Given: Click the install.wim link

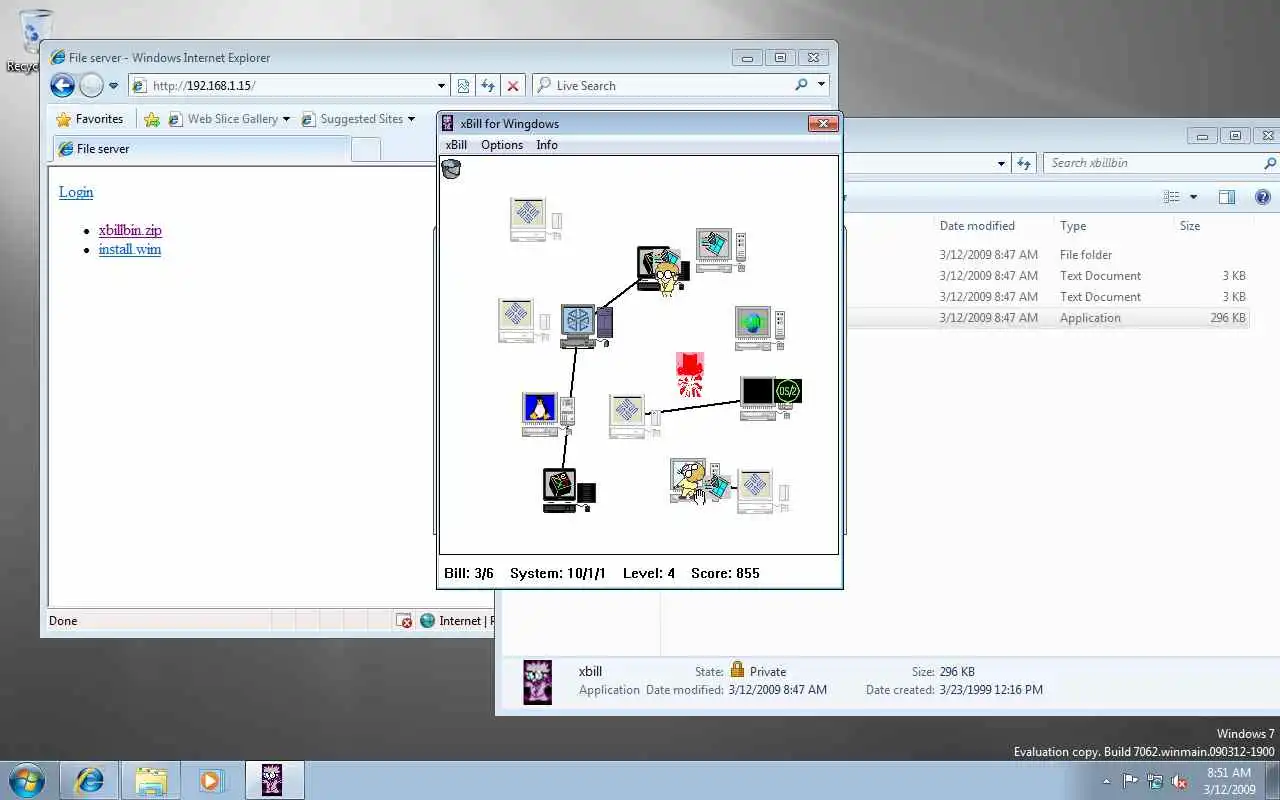Looking at the screenshot, I should pyautogui.click(x=130, y=250).
